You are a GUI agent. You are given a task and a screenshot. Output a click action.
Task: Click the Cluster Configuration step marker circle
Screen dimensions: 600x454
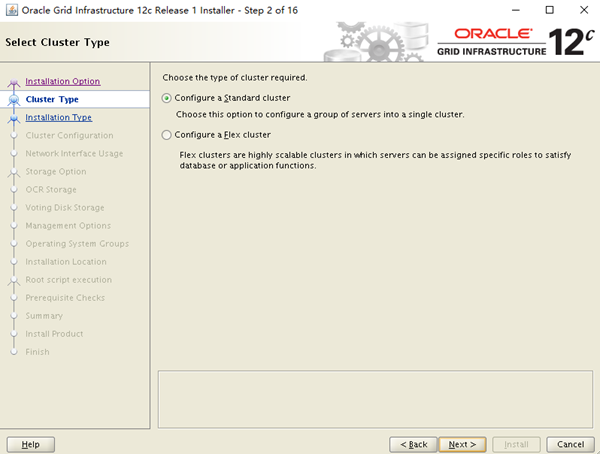(x=14, y=135)
